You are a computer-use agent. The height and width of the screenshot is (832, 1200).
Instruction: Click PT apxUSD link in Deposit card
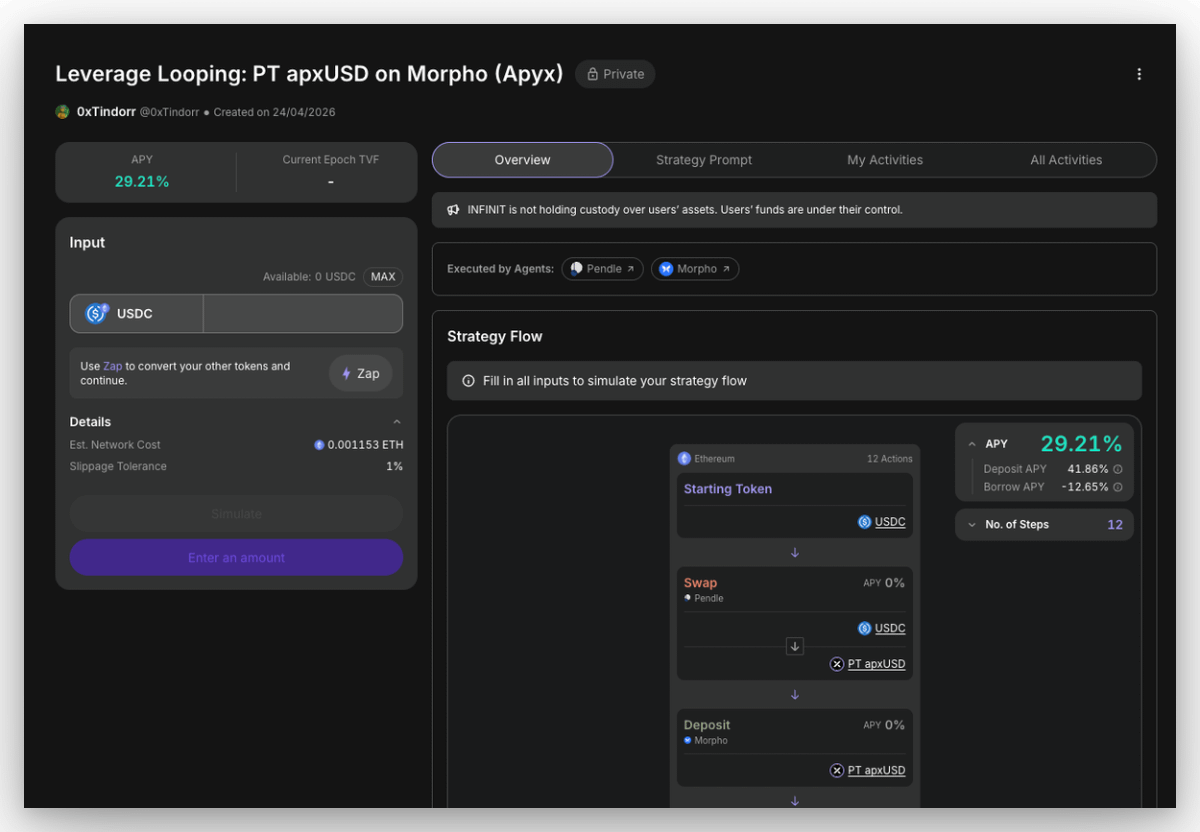pyautogui.click(x=876, y=770)
